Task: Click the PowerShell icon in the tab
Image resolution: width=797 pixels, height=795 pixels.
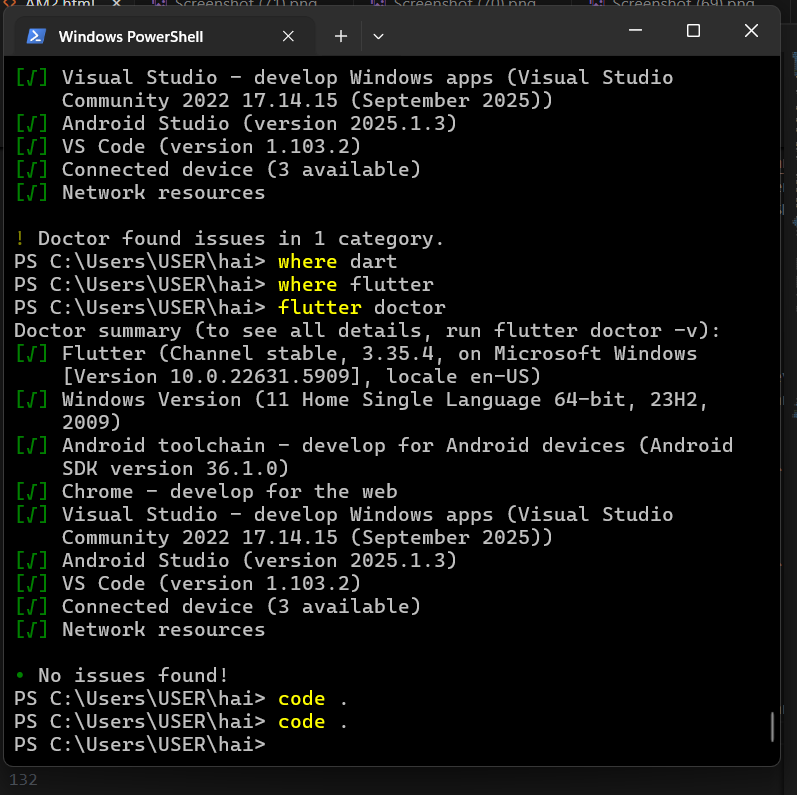Action: coord(36,36)
